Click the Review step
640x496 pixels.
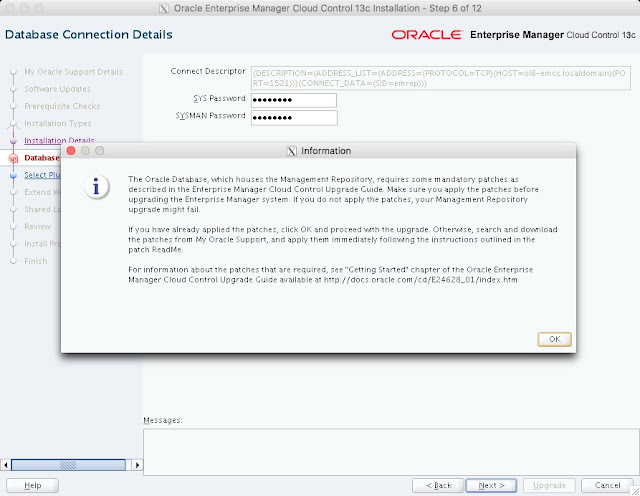(38, 227)
